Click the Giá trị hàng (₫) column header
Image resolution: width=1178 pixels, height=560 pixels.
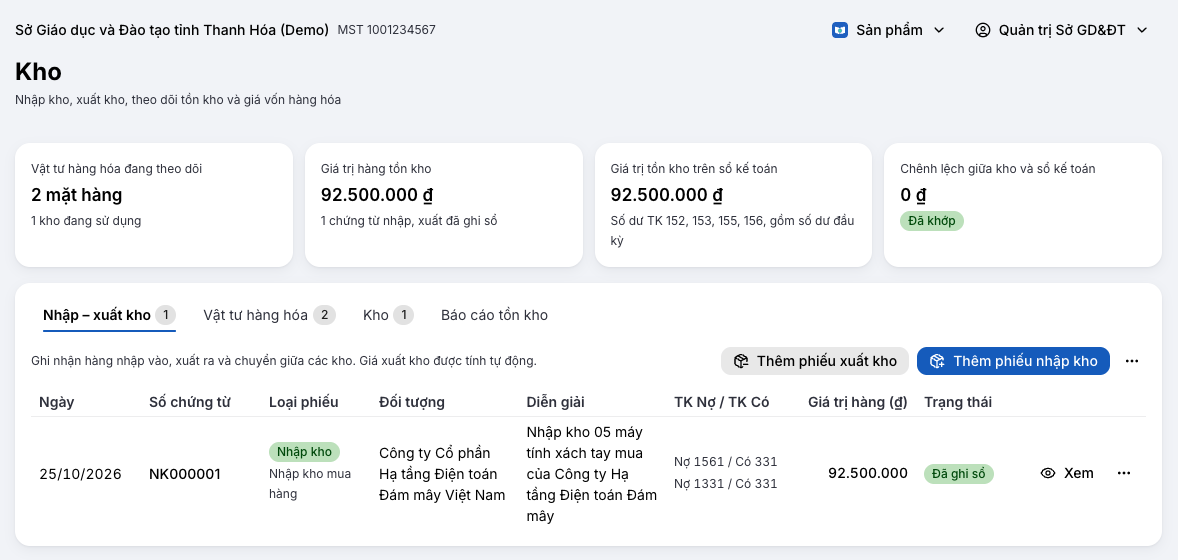point(858,402)
